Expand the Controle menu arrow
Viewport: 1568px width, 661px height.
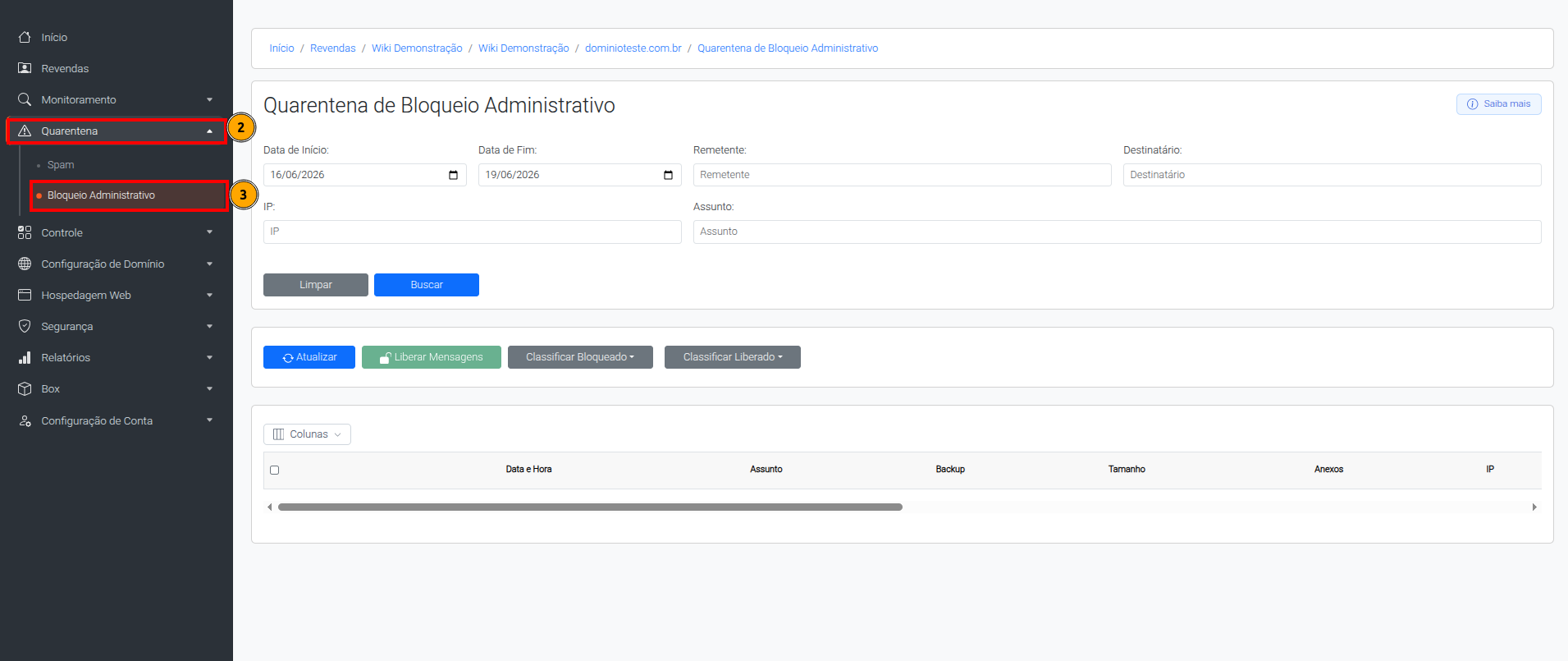[210, 232]
